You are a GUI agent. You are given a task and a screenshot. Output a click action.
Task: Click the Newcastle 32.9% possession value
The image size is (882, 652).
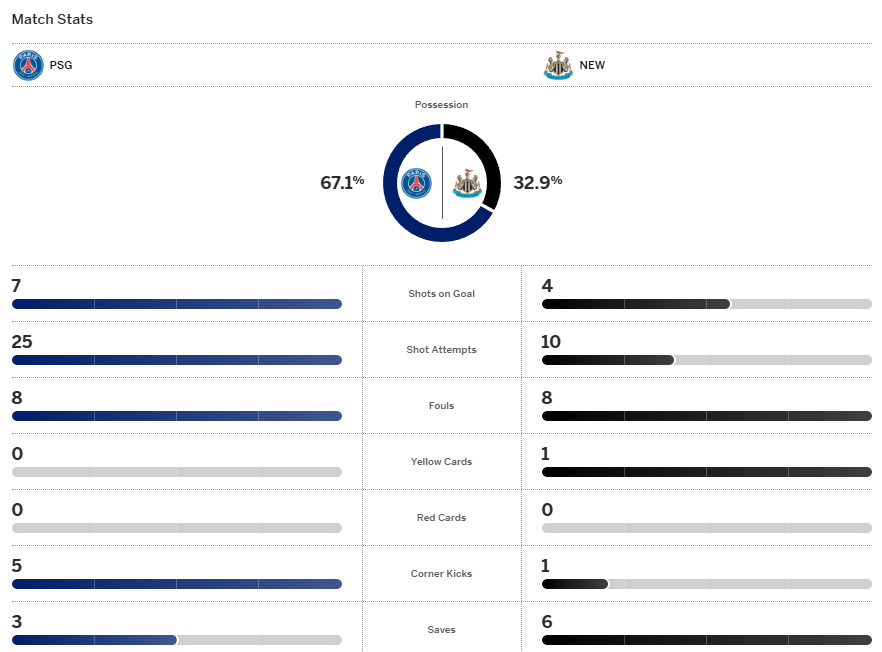click(x=538, y=182)
